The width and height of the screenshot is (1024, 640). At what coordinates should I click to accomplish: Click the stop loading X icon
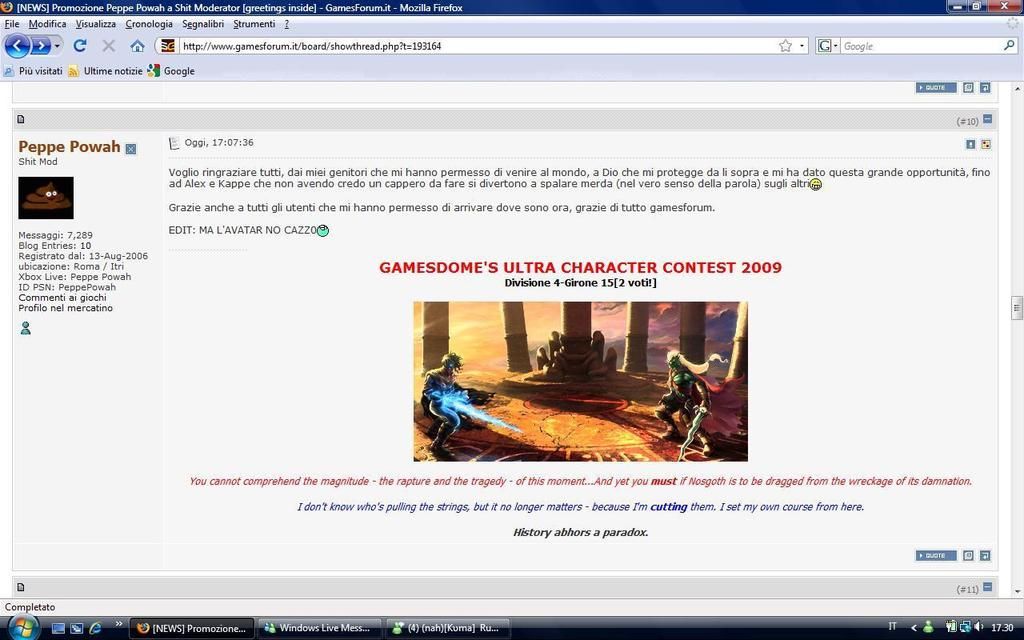click(108, 46)
